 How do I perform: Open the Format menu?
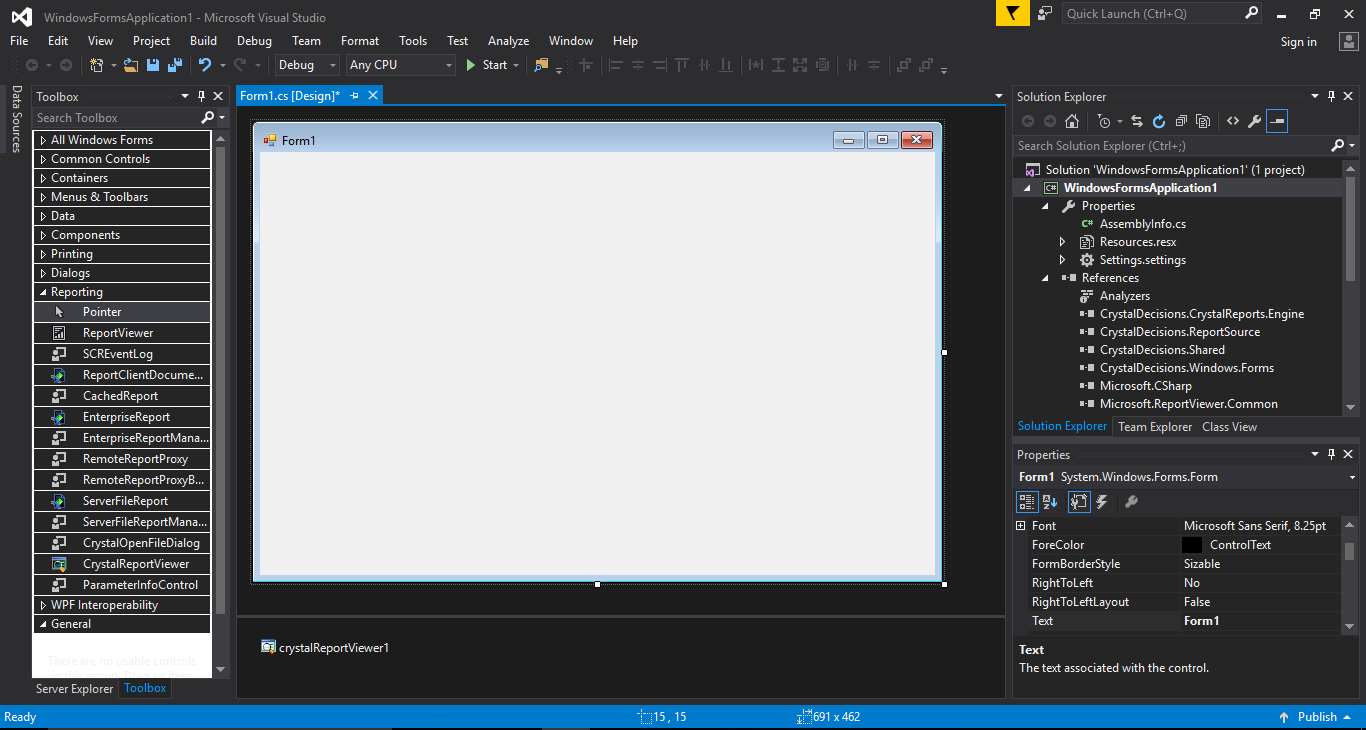pos(360,41)
